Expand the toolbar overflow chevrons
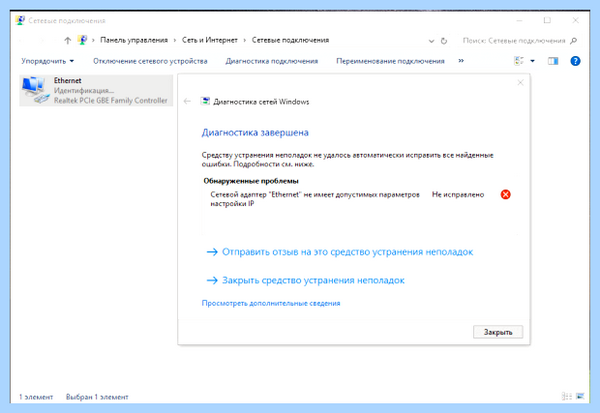 (x=461, y=61)
